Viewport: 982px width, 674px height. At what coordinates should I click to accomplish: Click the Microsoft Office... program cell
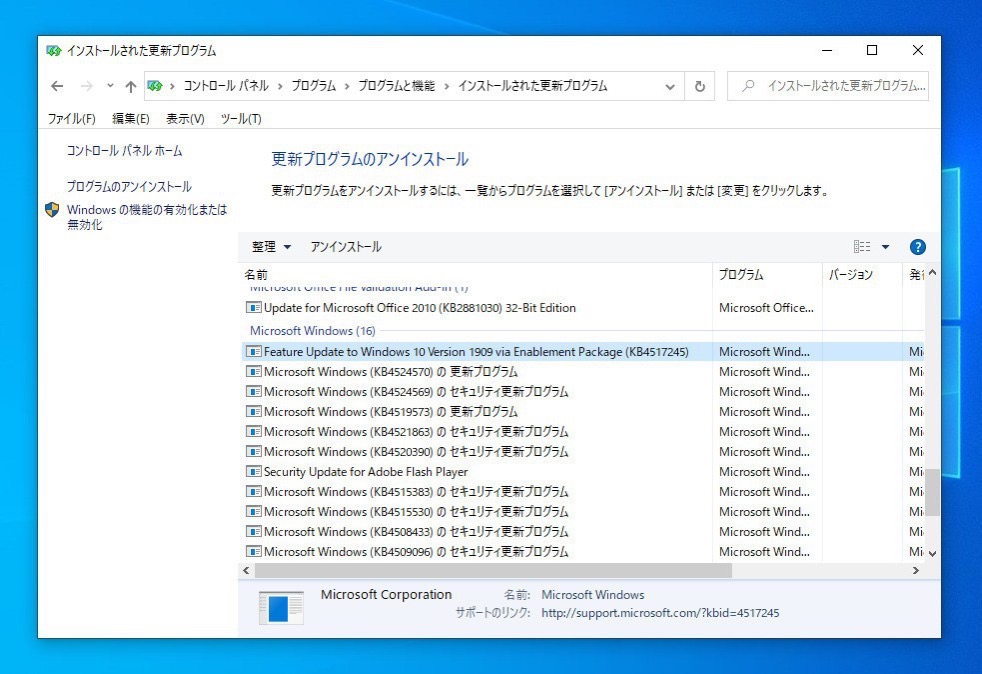coord(767,308)
